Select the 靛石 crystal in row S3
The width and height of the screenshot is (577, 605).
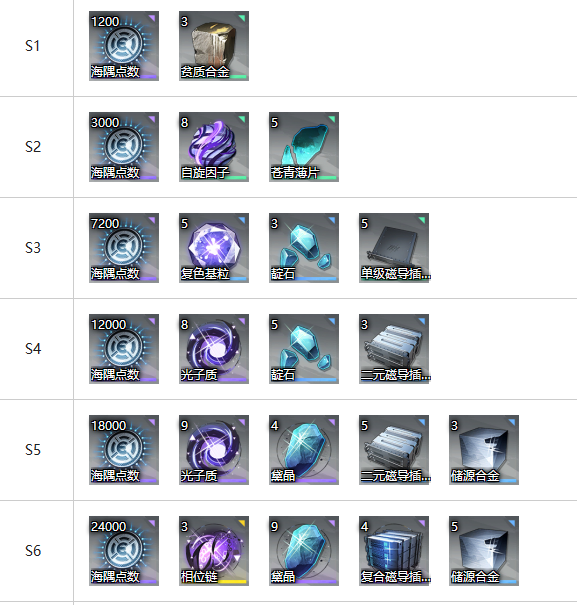(x=304, y=248)
